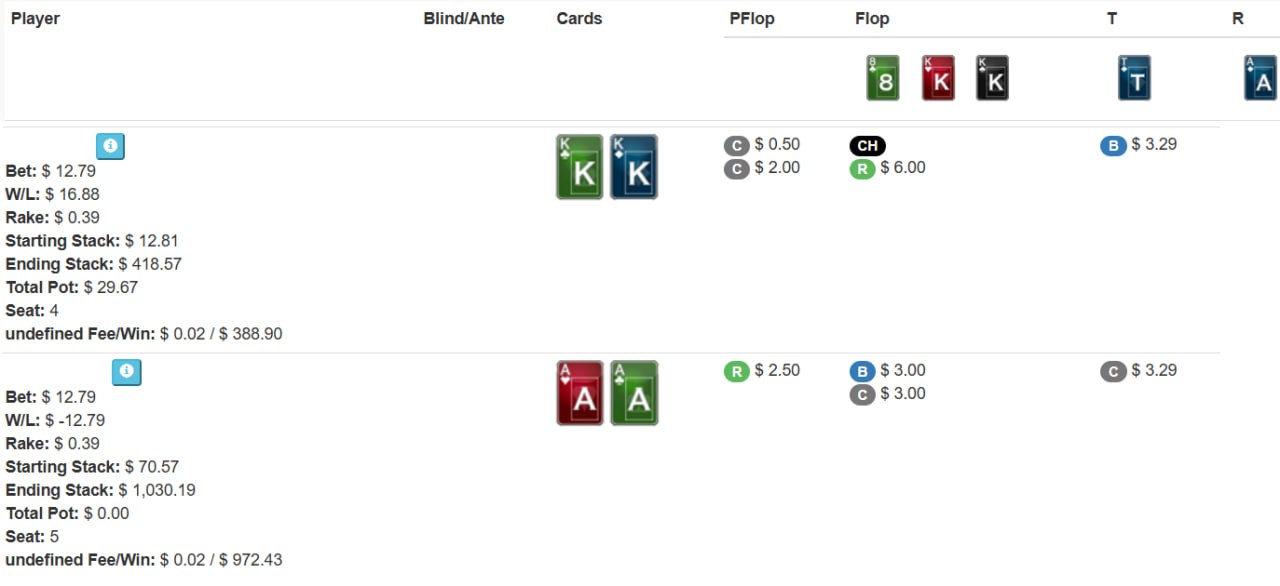Select the black King flop card
This screenshot has height=586, width=1280.
pos(992,78)
